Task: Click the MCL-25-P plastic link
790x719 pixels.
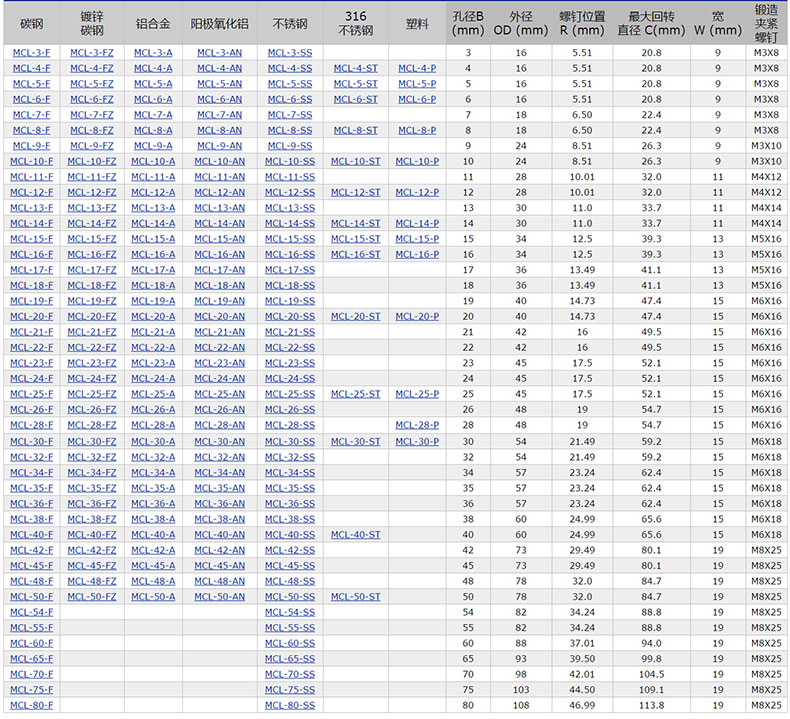Action: pos(417,394)
